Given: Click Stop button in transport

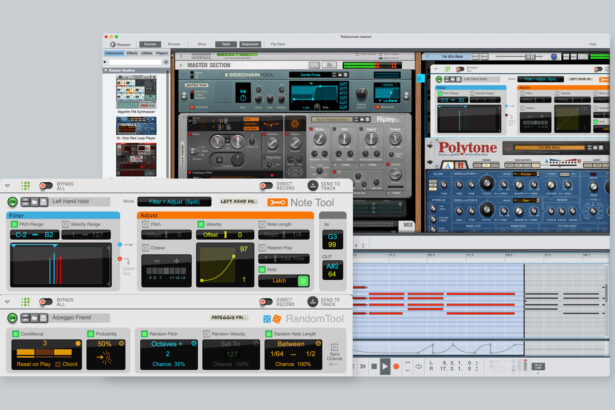Looking at the screenshot, I should click(374, 366).
